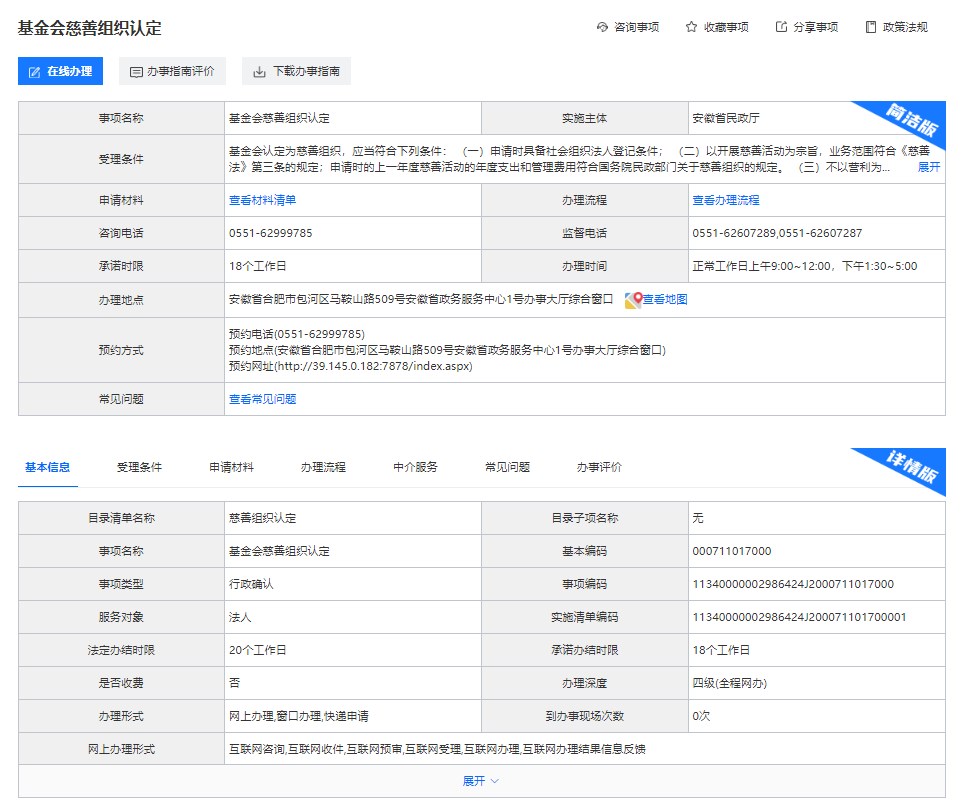Click the 政策法规 document icon
This screenshot has height=809, width=977.
[x=871, y=27]
